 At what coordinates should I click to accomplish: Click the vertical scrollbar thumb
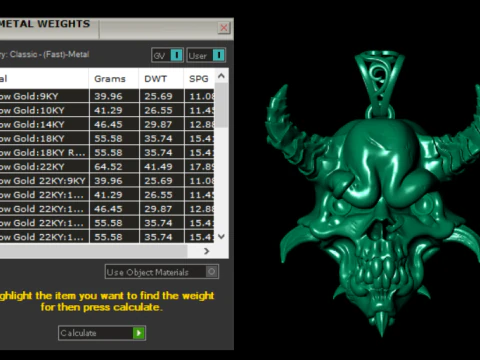[221, 105]
